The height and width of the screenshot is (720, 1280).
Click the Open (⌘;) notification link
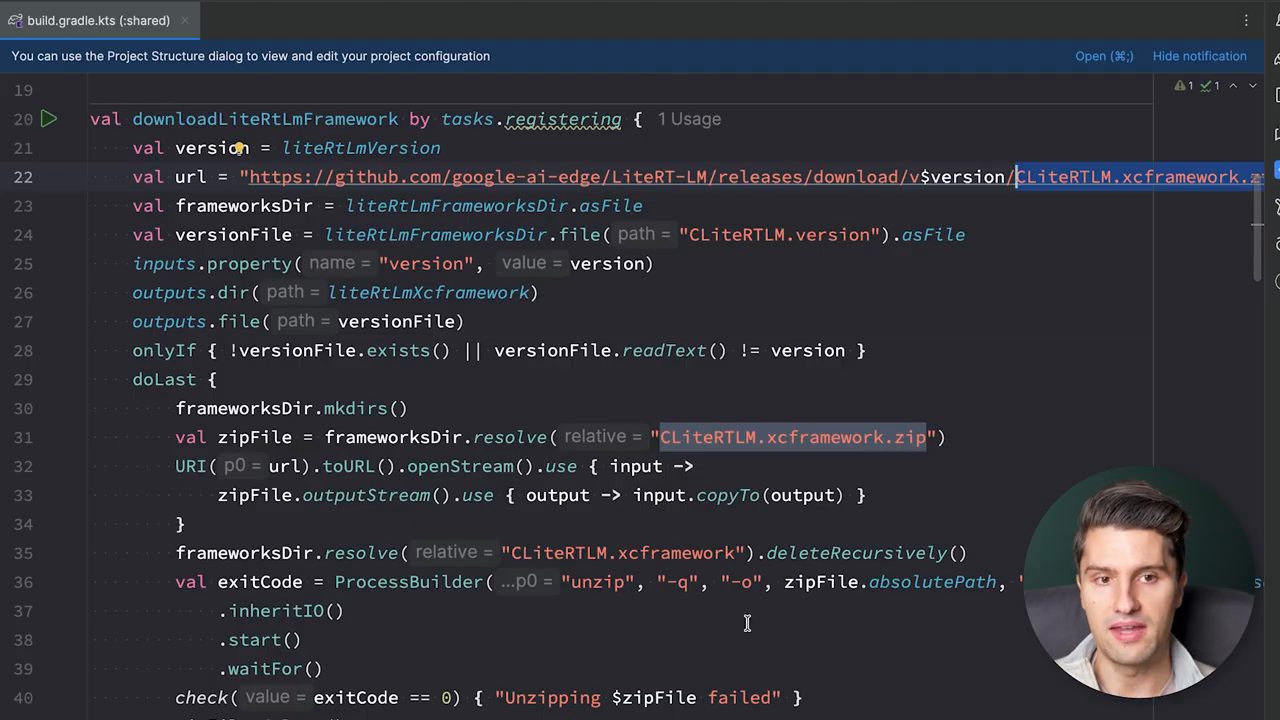click(1104, 56)
